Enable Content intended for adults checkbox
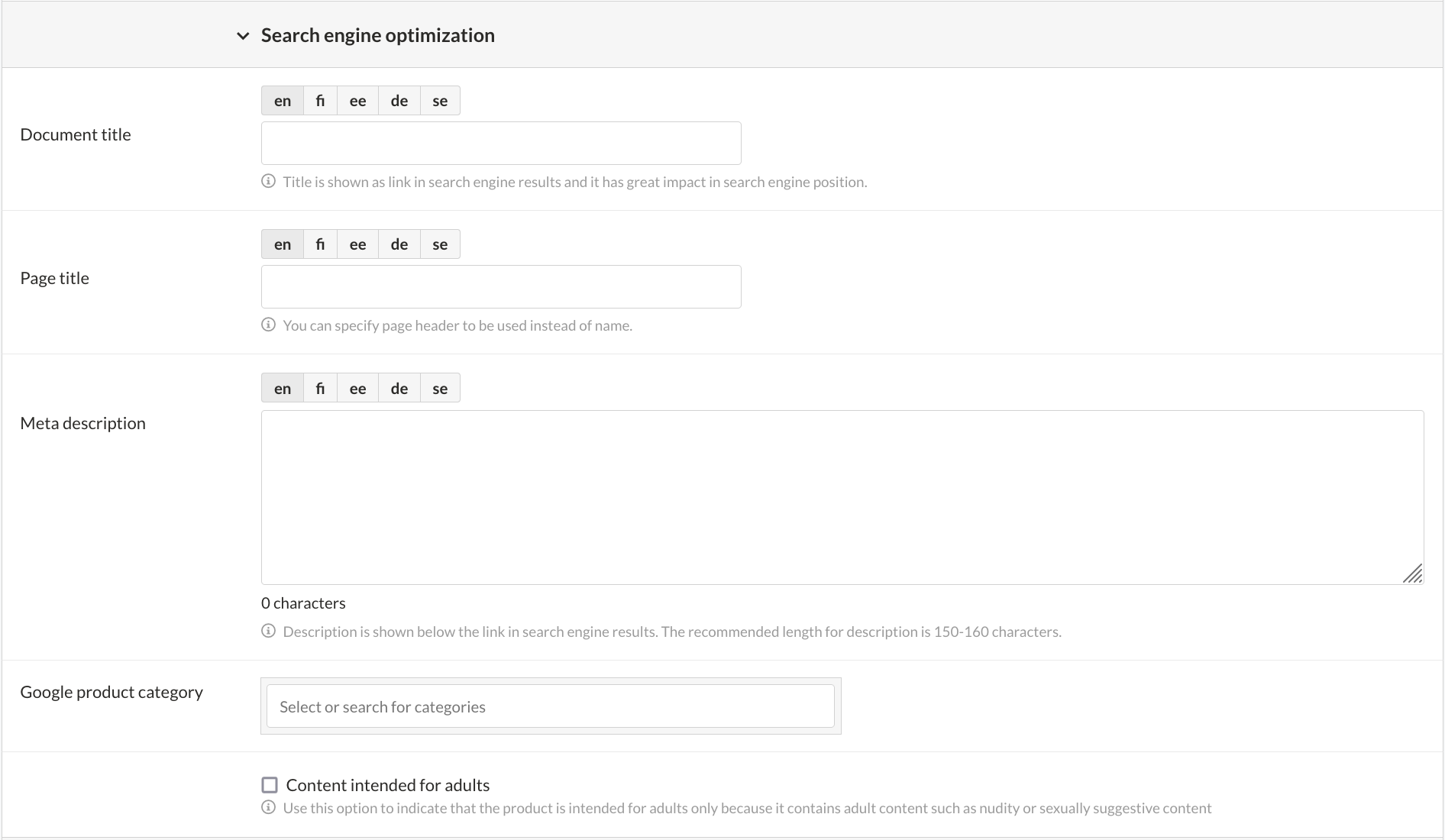1445x840 pixels. [270, 785]
